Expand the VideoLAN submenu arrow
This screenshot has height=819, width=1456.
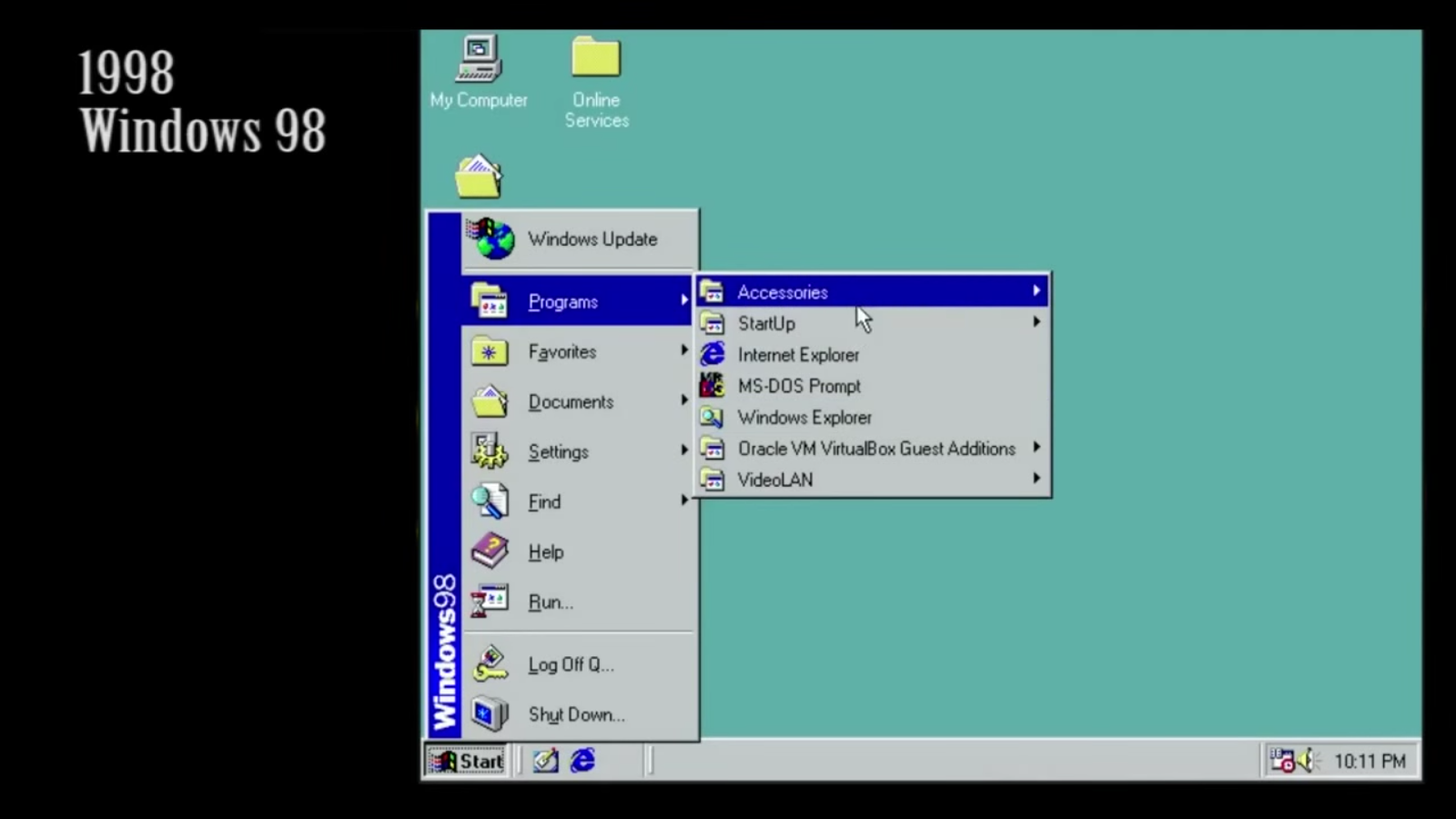coord(1036,479)
